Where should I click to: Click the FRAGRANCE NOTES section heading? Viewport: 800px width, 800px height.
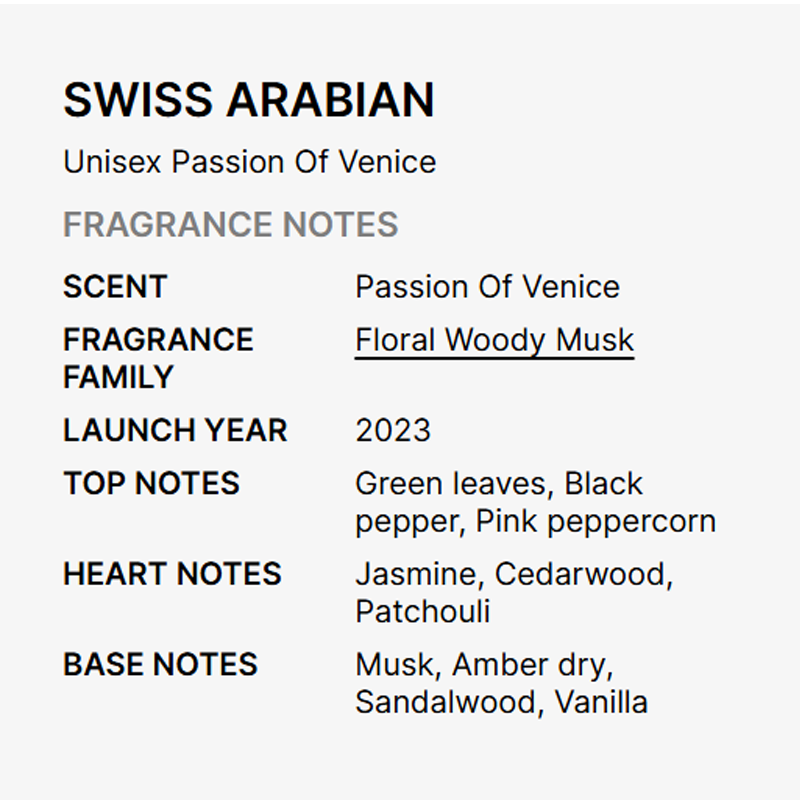click(230, 224)
